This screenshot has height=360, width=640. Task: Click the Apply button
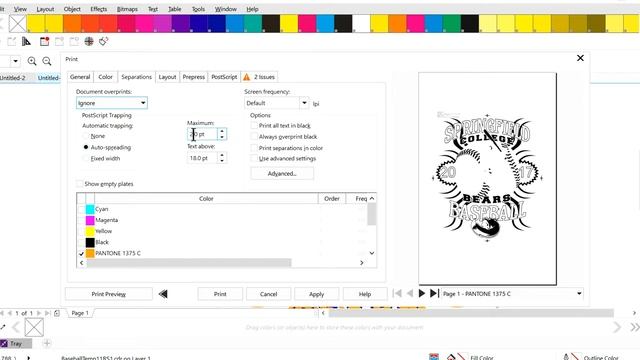tap(316, 294)
